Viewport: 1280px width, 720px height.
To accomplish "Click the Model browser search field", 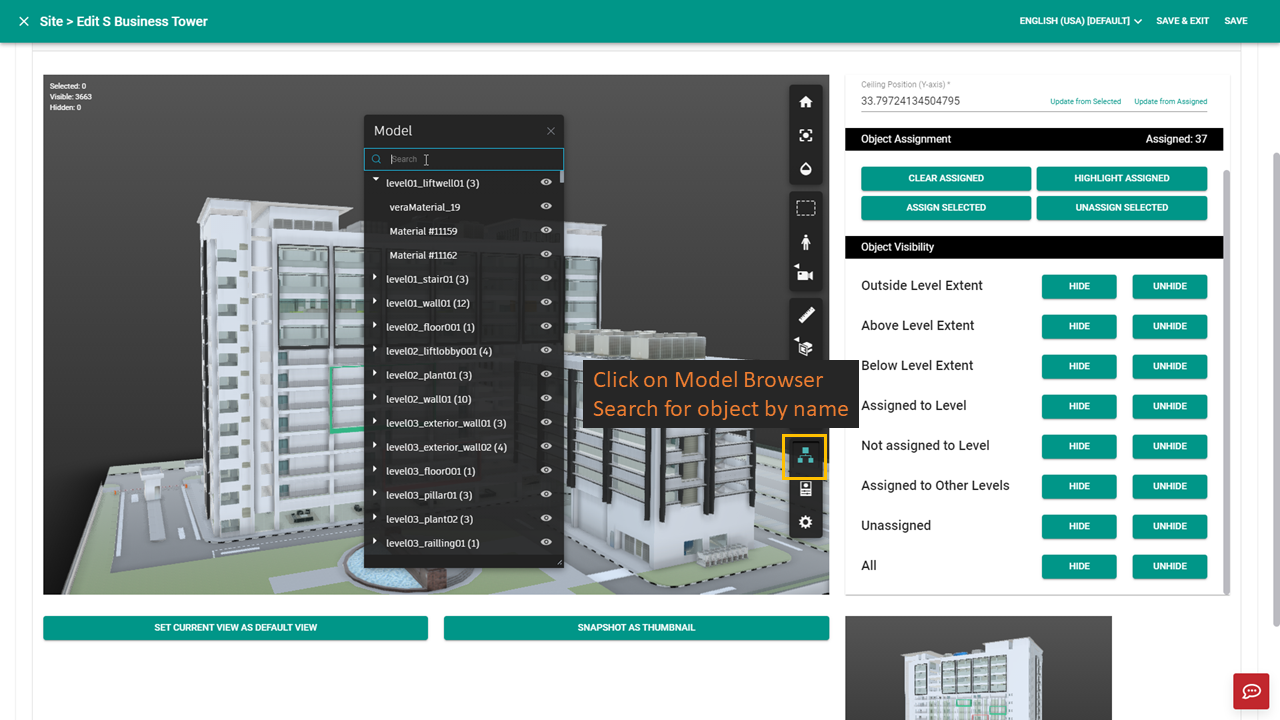I will point(464,159).
